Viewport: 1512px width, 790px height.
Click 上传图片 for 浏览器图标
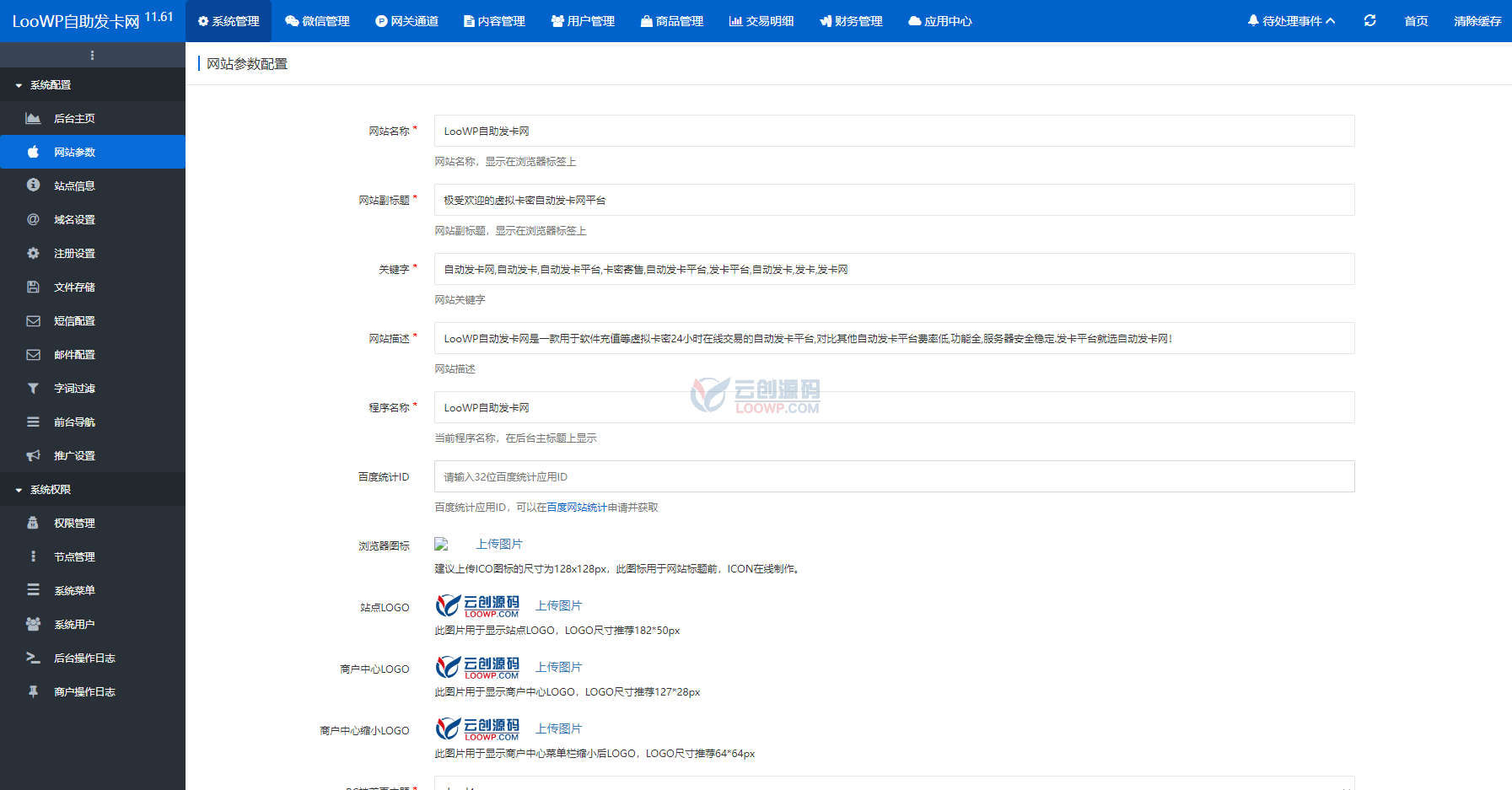499,544
